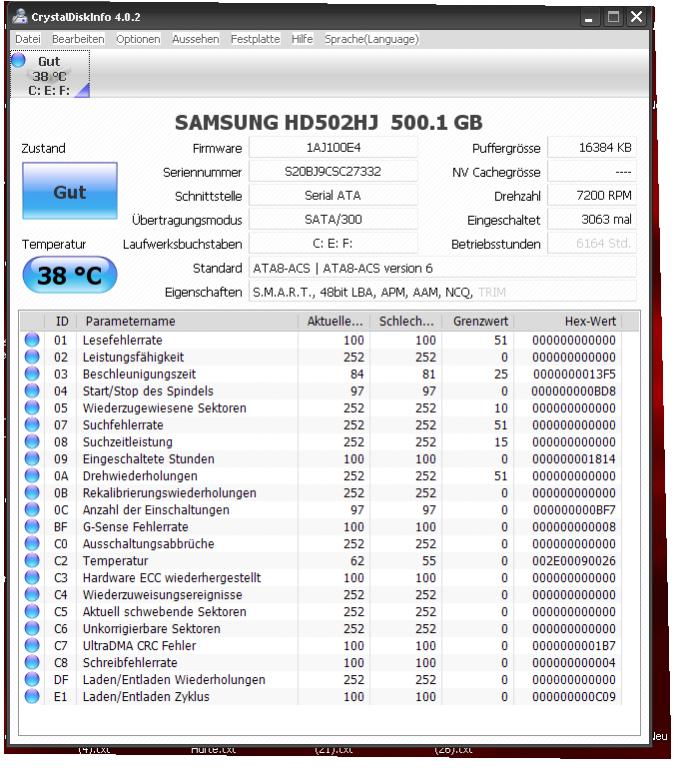The width and height of the screenshot is (681, 769).
Task: Select the Start/Stop des Spindels row text
Action: [x=148, y=391]
